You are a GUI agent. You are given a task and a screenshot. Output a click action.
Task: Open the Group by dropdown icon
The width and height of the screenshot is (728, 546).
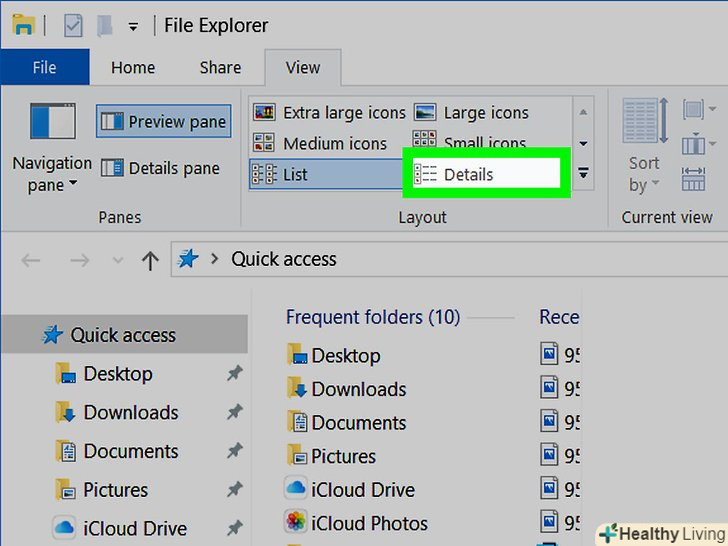[698, 110]
